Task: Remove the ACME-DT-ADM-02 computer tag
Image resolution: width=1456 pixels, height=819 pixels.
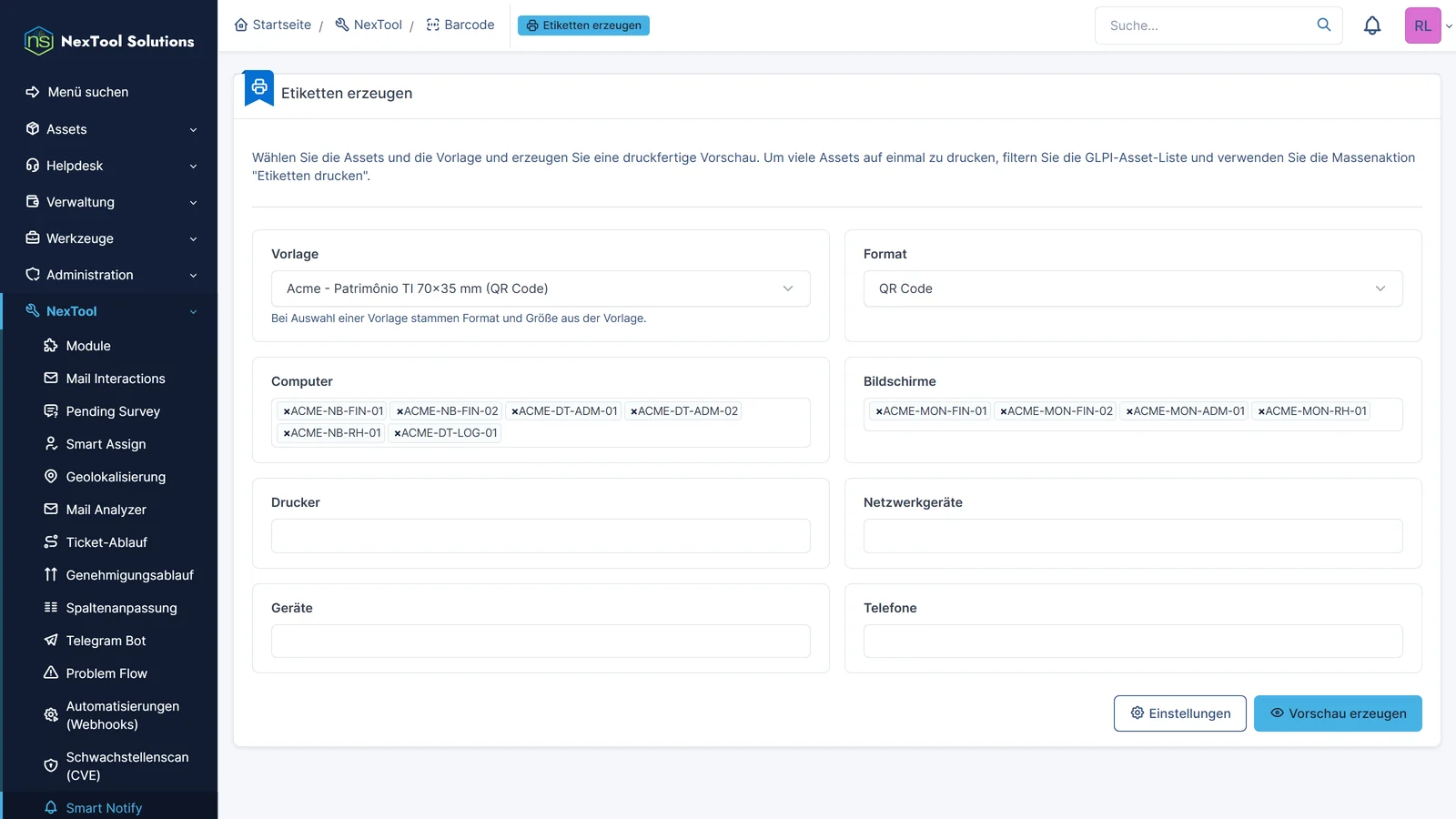Action: (x=634, y=411)
